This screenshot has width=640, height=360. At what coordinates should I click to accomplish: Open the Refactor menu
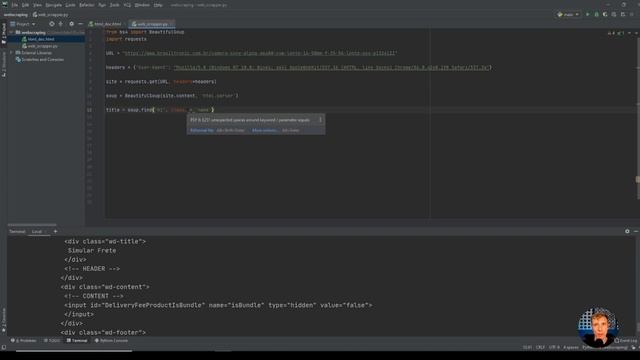(87, 5)
